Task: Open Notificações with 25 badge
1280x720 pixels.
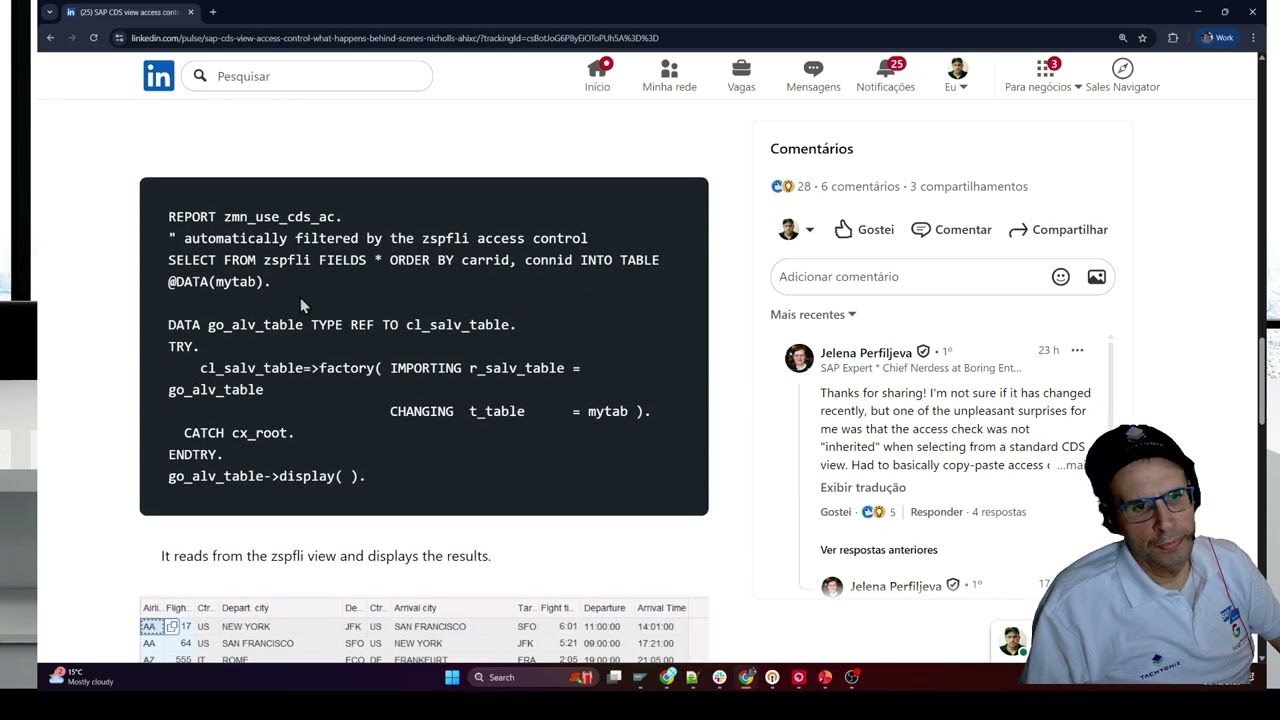Action: point(885,76)
